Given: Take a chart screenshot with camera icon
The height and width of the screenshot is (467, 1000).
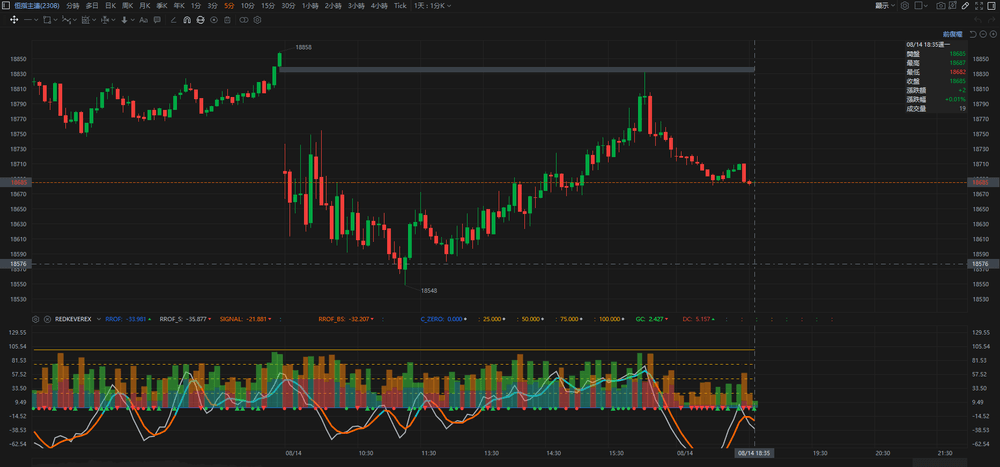Looking at the screenshot, I should pos(941,6).
